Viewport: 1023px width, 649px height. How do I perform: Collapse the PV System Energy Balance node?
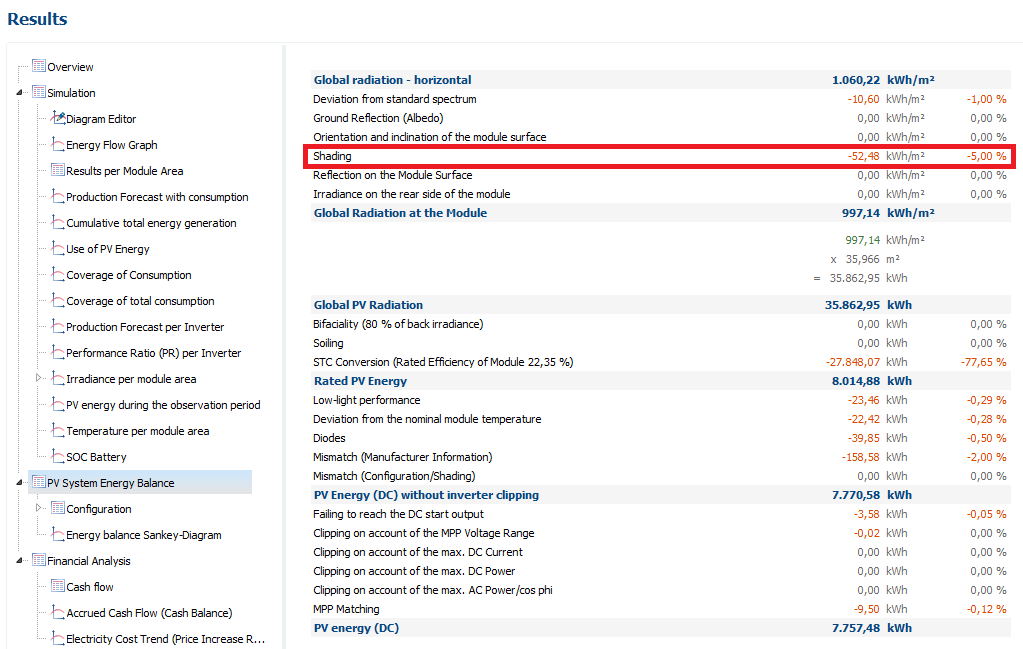(x=21, y=483)
